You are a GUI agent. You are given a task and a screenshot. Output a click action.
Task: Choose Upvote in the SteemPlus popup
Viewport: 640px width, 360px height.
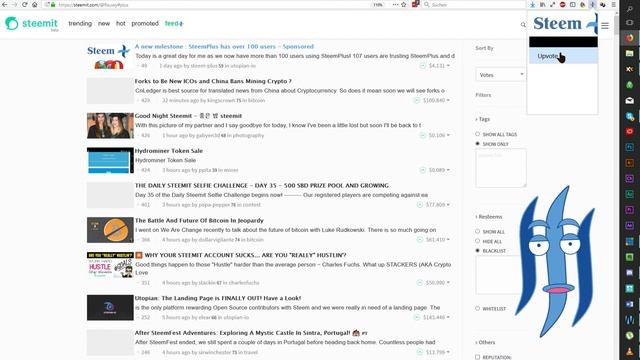(563, 56)
